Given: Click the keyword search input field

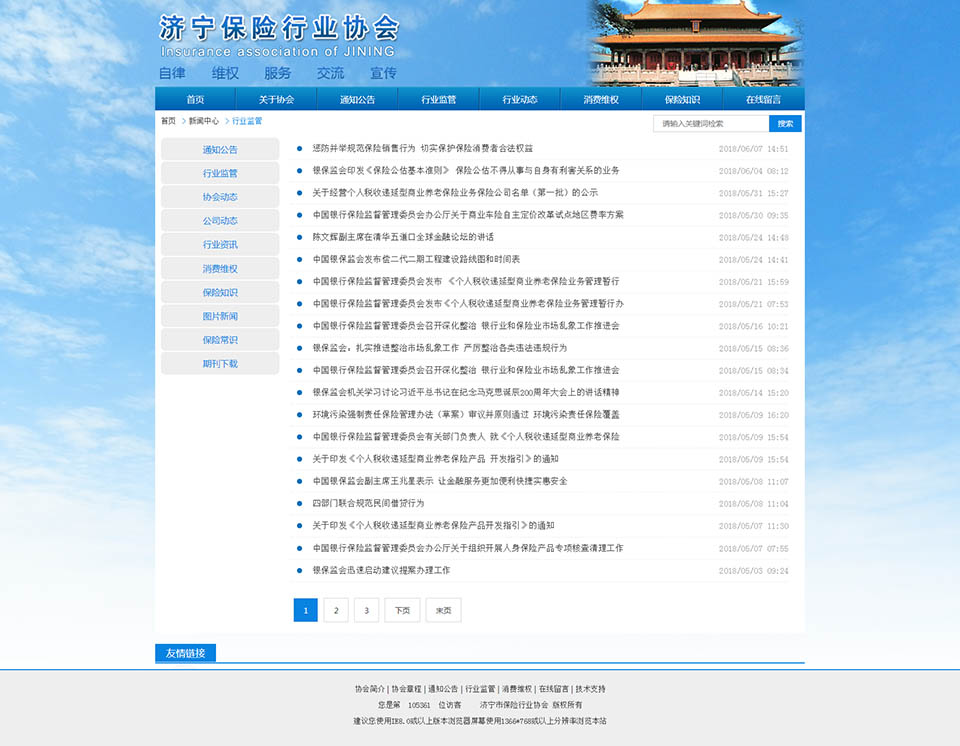Looking at the screenshot, I should coord(711,124).
